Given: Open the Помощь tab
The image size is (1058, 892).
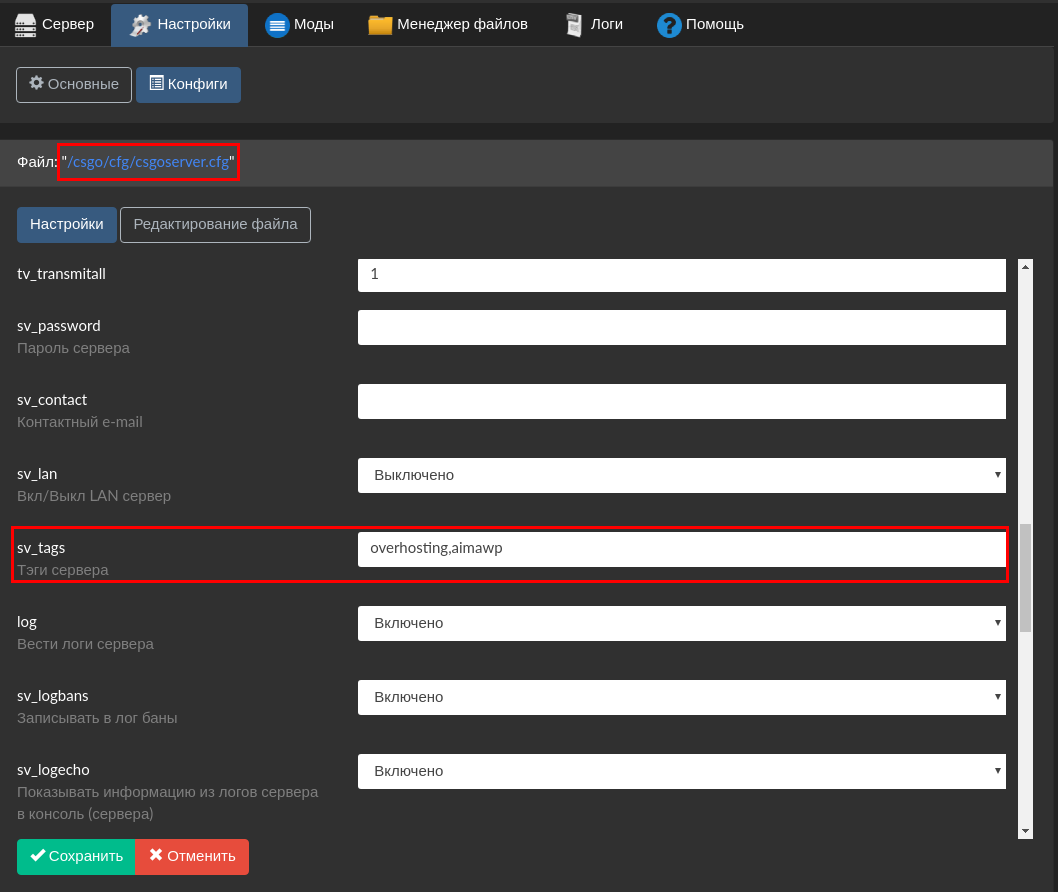Looking at the screenshot, I should [x=700, y=25].
